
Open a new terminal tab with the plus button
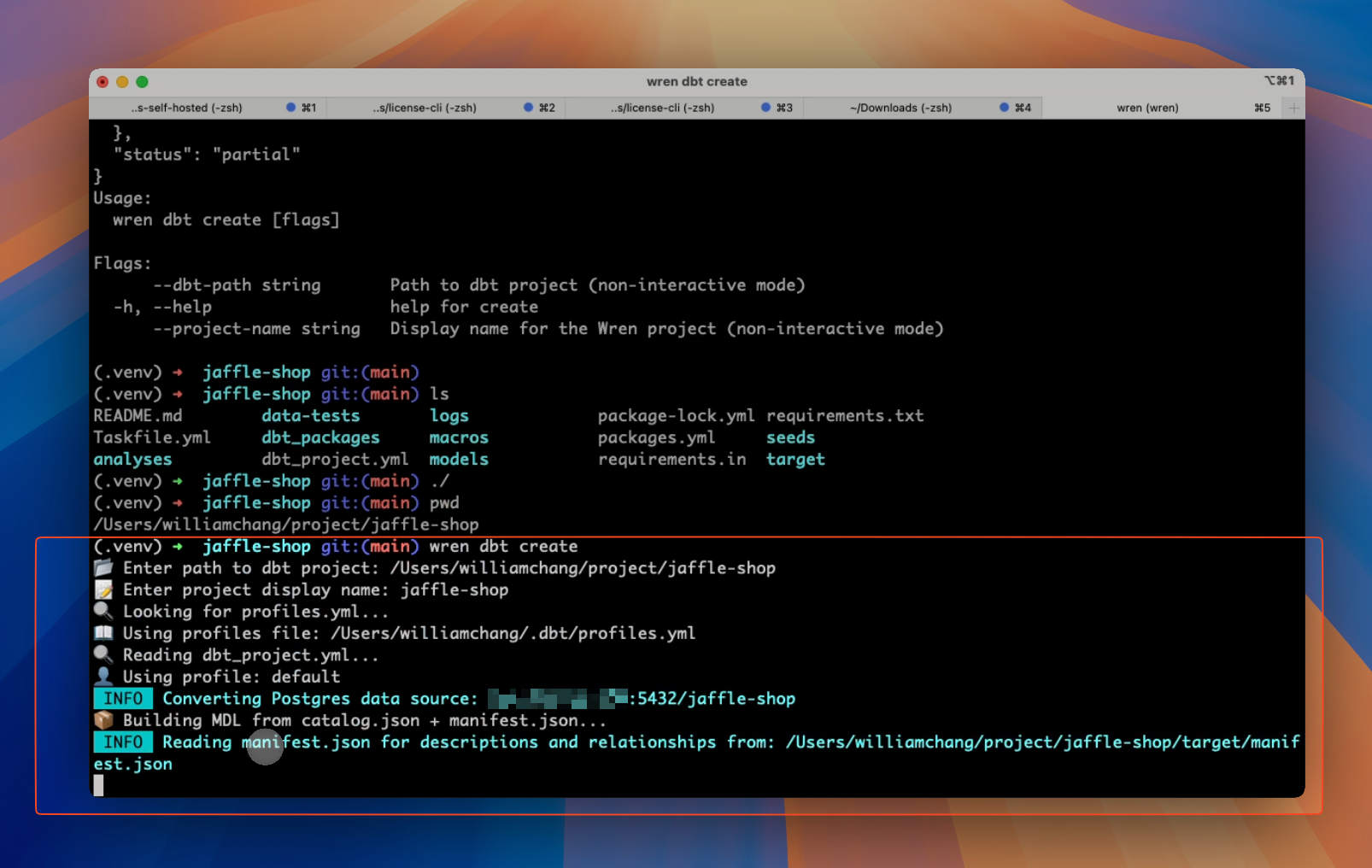coord(1293,108)
